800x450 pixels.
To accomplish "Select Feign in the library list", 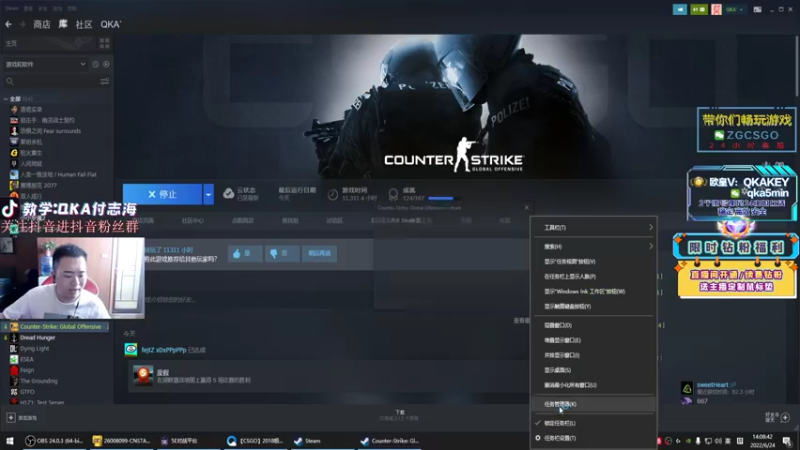I will tap(27, 370).
